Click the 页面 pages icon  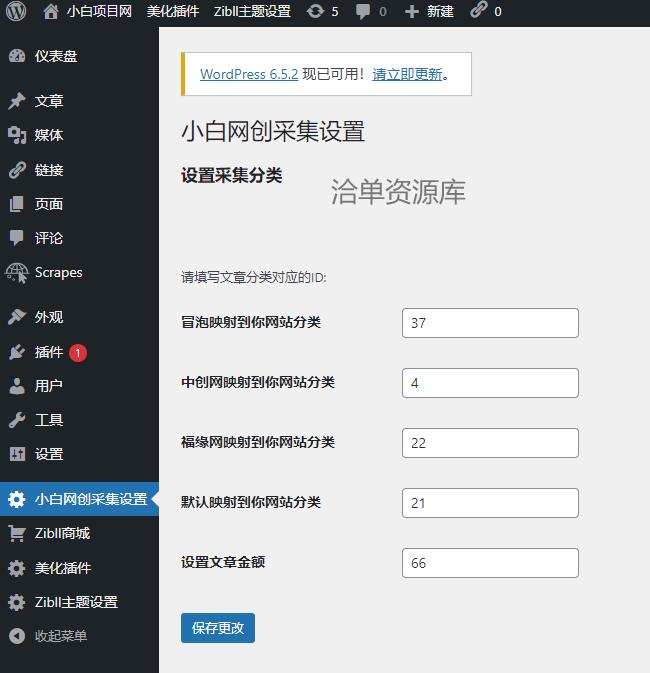17,204
